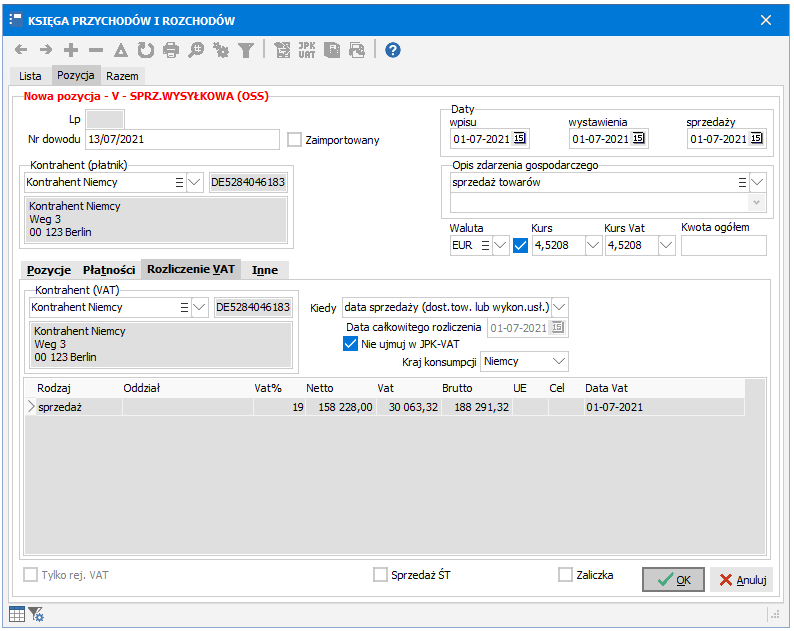Expand second description line dropdown arrow
This screenshot has height=631, width=794.
point(757,203)
